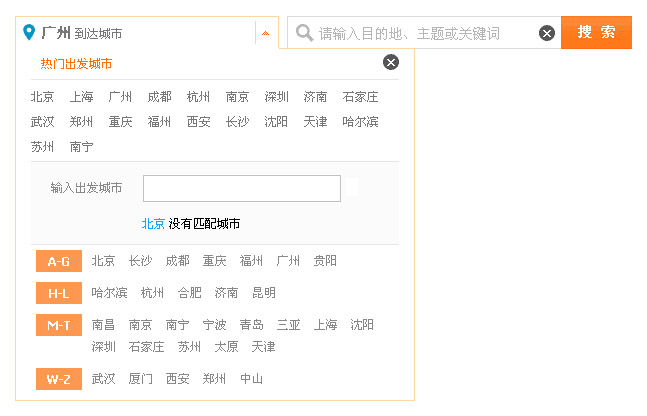The image size is (647, 416).
Task: Click the 输入出发城市 text input field
Action: point(241,188)
